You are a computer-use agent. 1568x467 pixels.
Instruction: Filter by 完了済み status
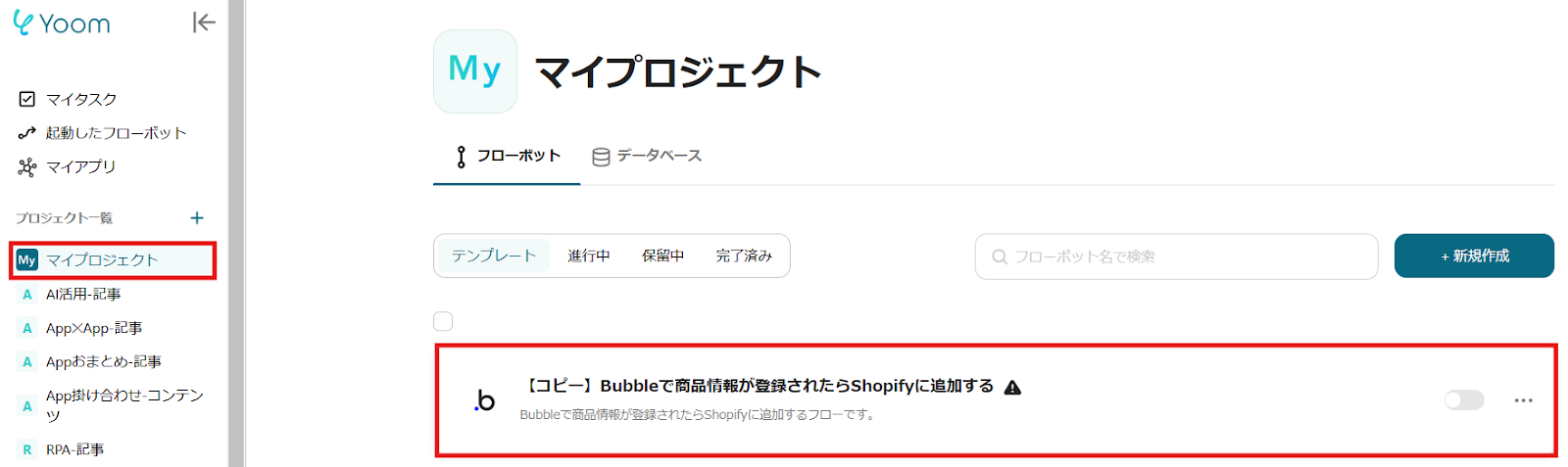(x=744, y=256)
